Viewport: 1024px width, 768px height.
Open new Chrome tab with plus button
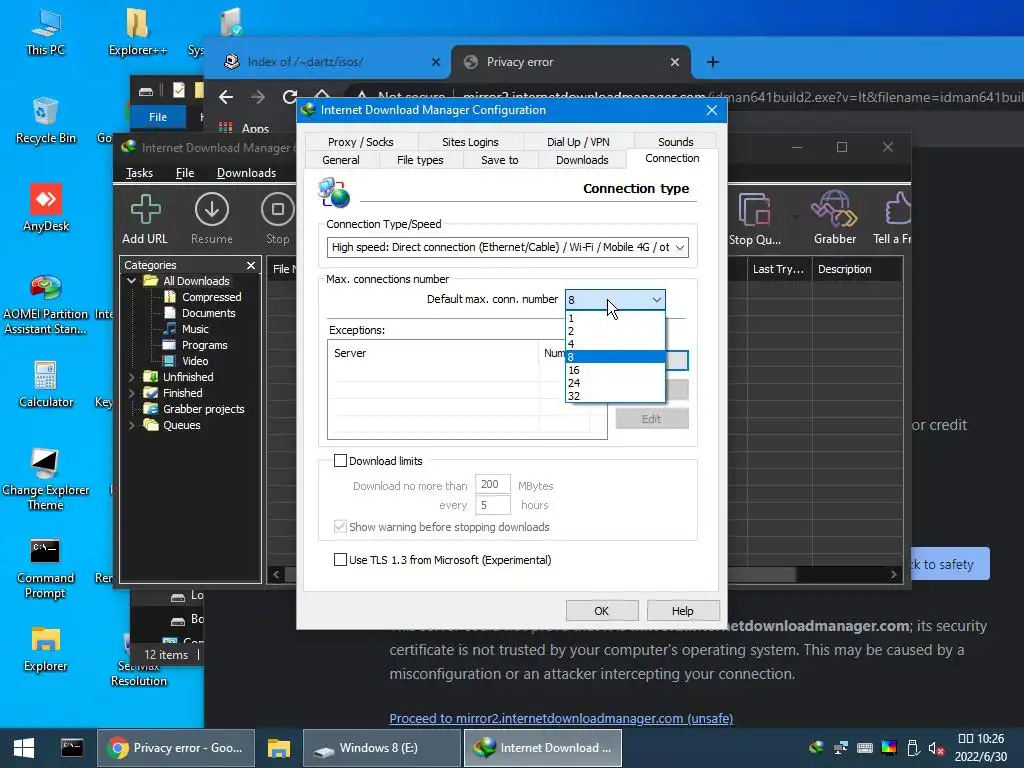click(x=712, y=62)
